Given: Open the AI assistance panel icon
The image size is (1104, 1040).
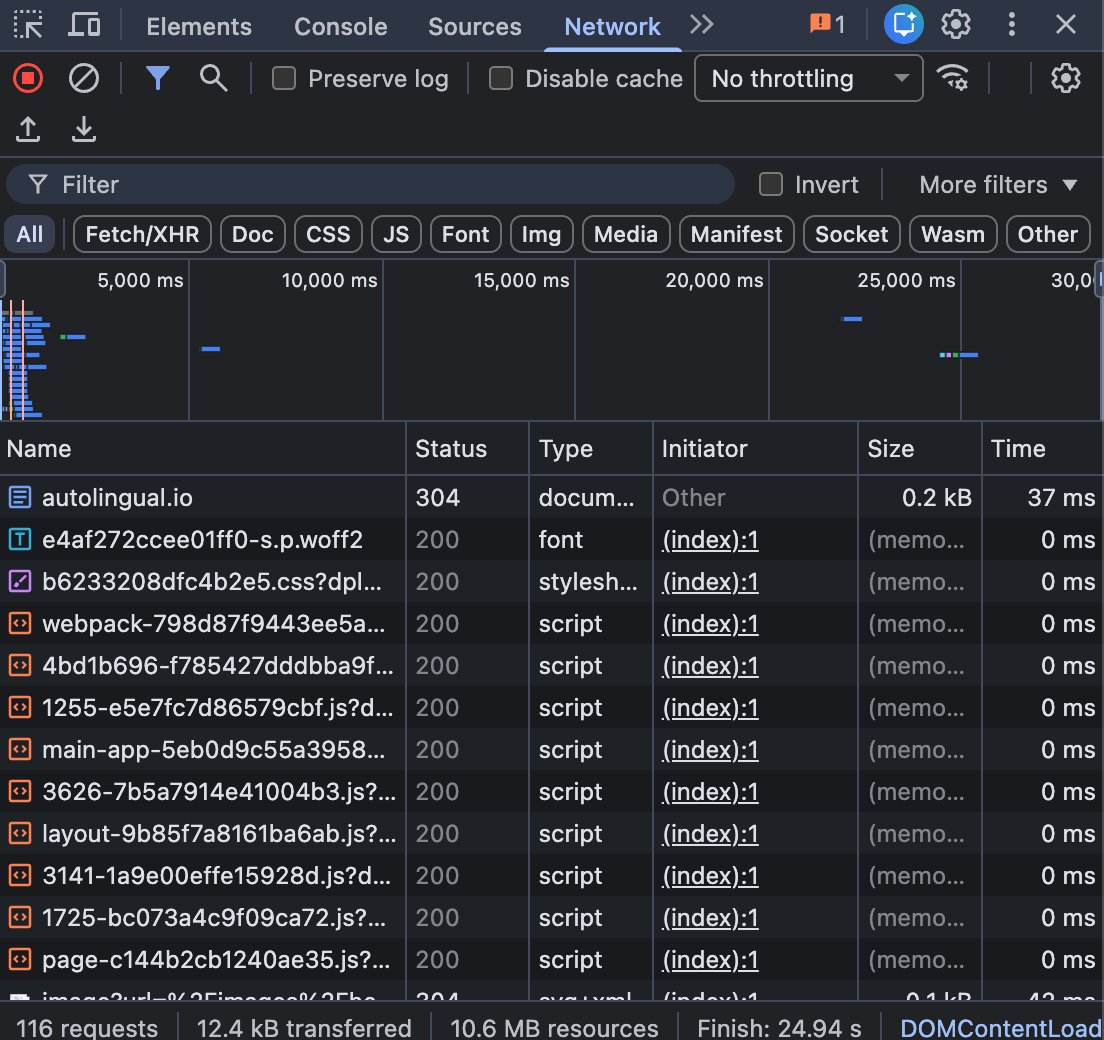Looking at the screenshot, I should [x=903, y=25].
